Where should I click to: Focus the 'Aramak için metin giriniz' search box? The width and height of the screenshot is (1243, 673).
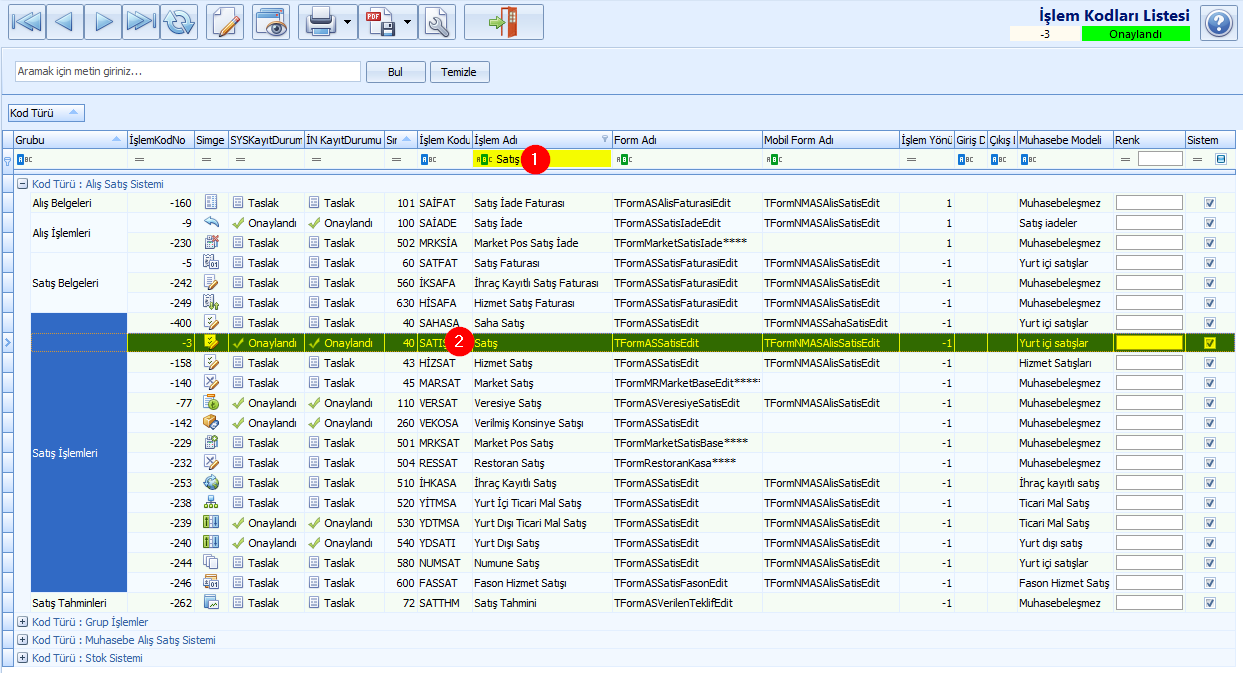click(x=187, y=72)
